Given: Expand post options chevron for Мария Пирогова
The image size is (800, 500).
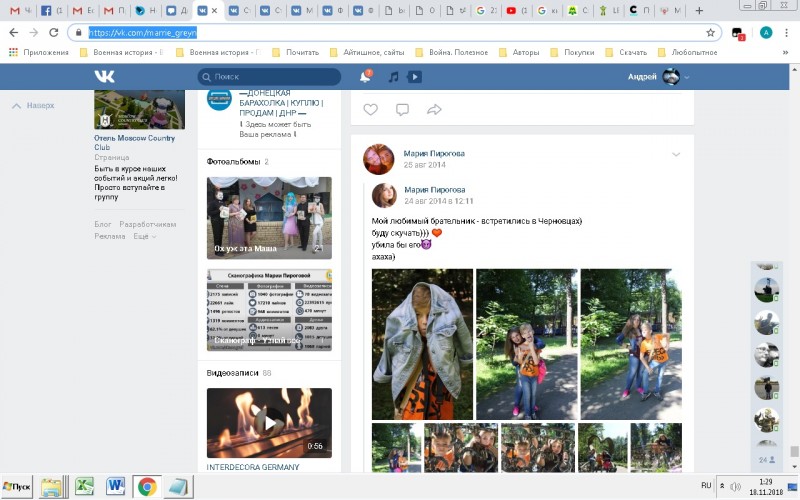Looking at the screenshot, I should 676,154.
